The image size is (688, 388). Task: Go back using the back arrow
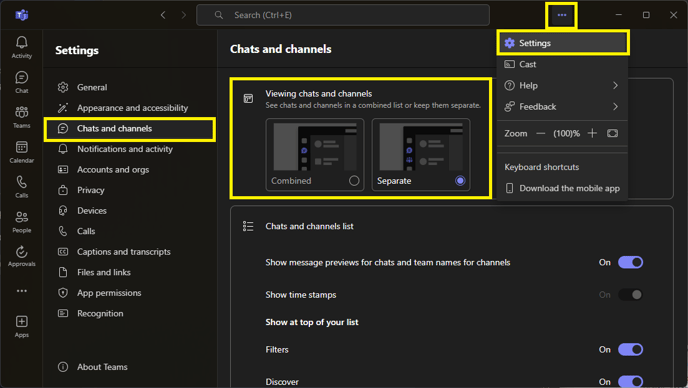(x=163, y=15)
